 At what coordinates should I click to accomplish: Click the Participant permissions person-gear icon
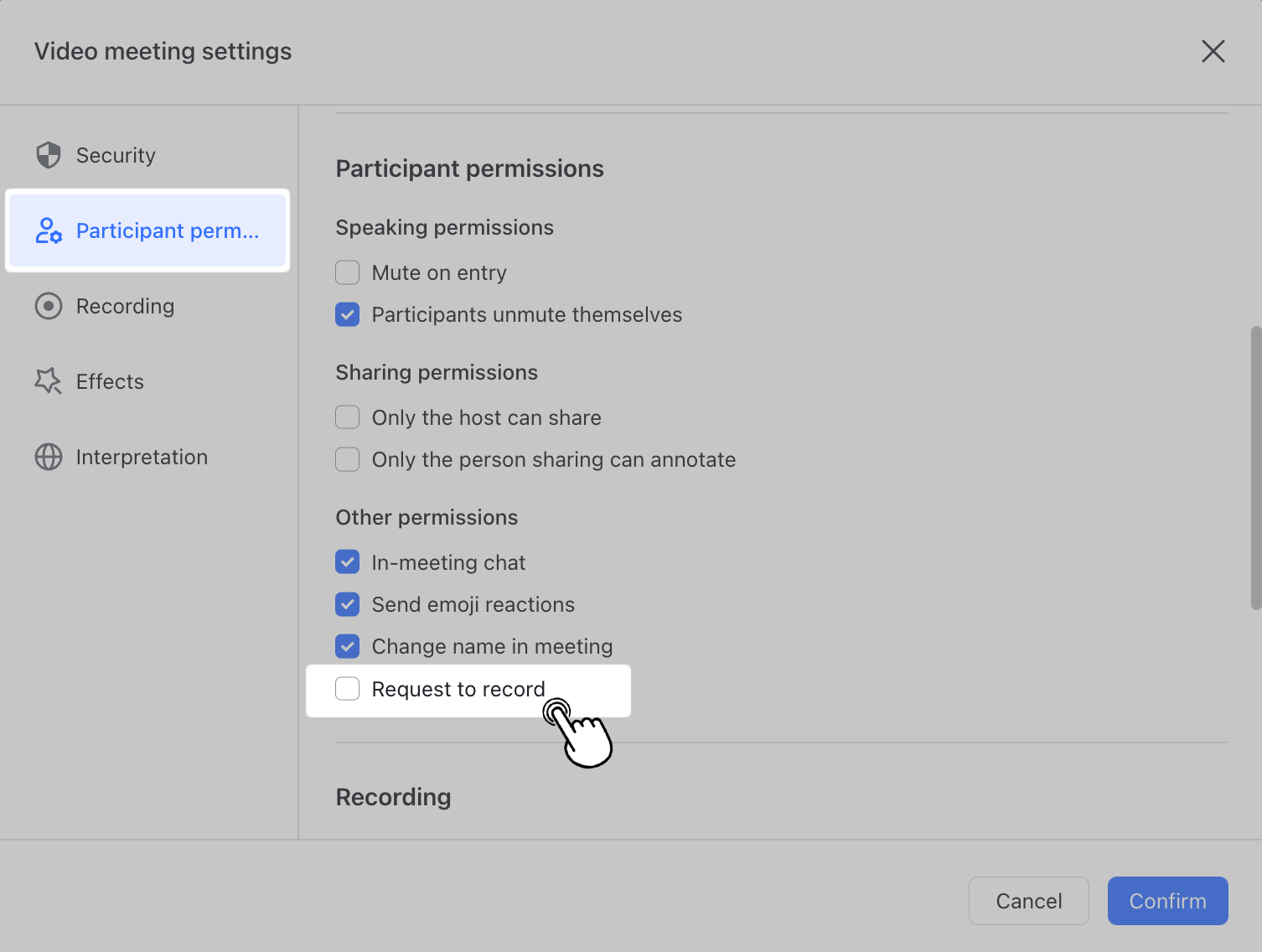49,230
